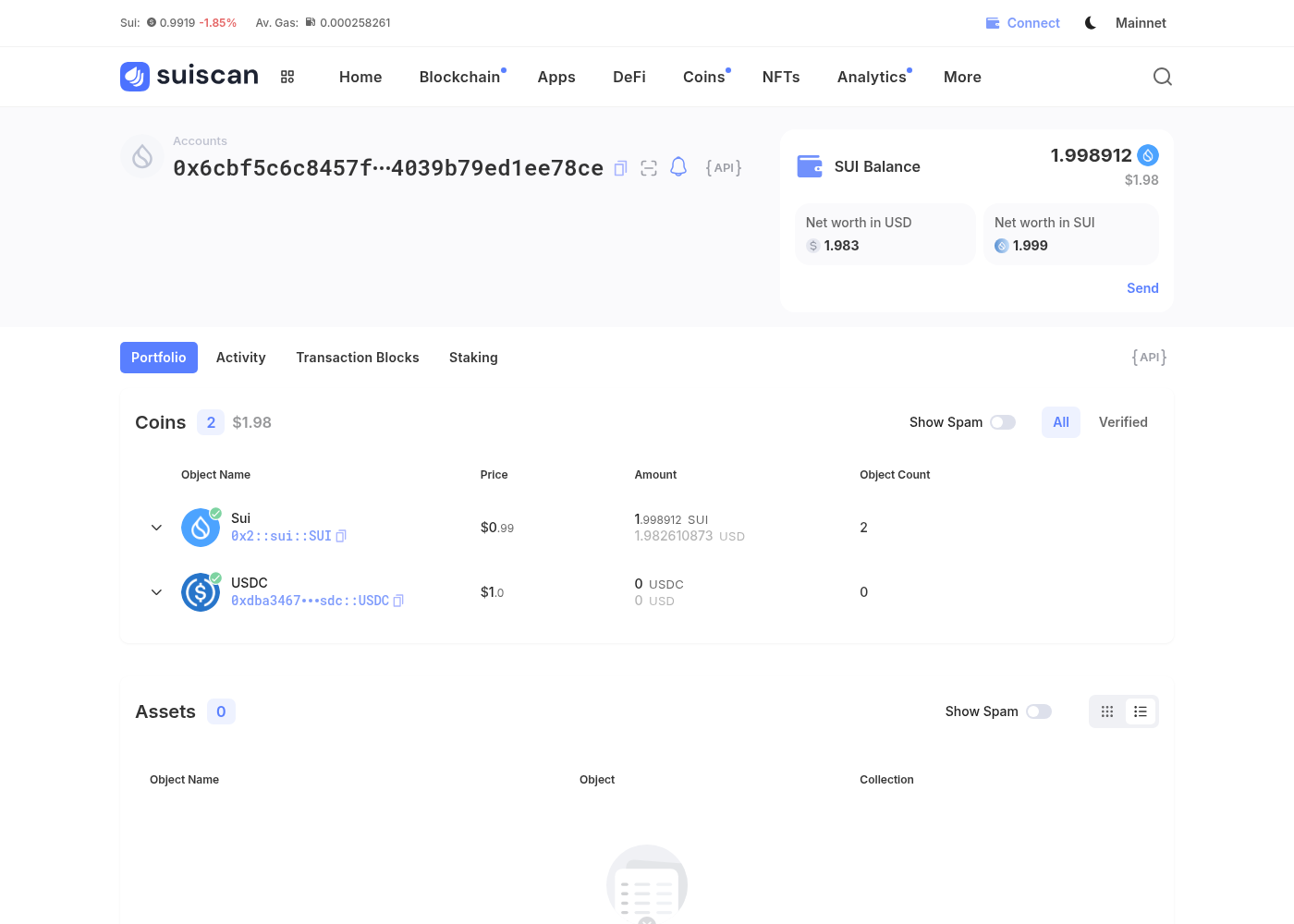Screen dimensions: 1294x924
Task: Copy the account address icon
Action: tap(621, 168)
